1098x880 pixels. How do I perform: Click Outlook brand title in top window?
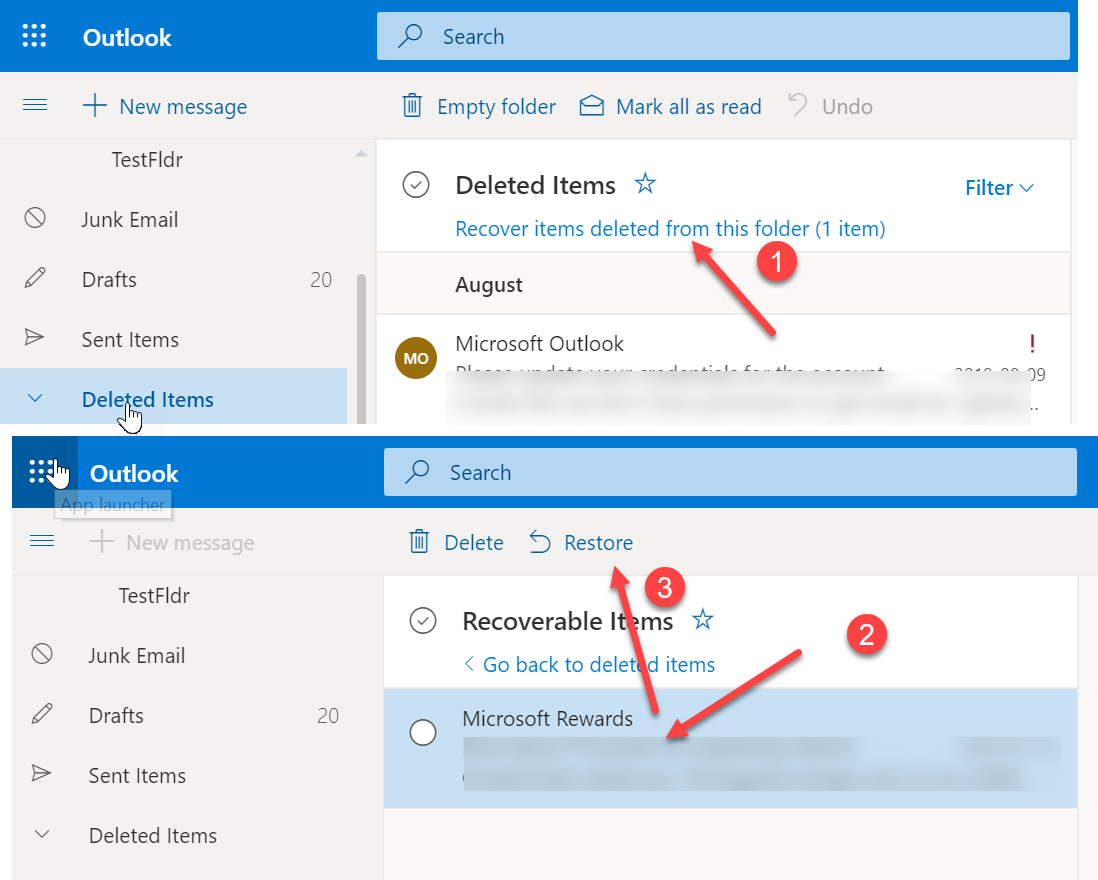[127, 37]
